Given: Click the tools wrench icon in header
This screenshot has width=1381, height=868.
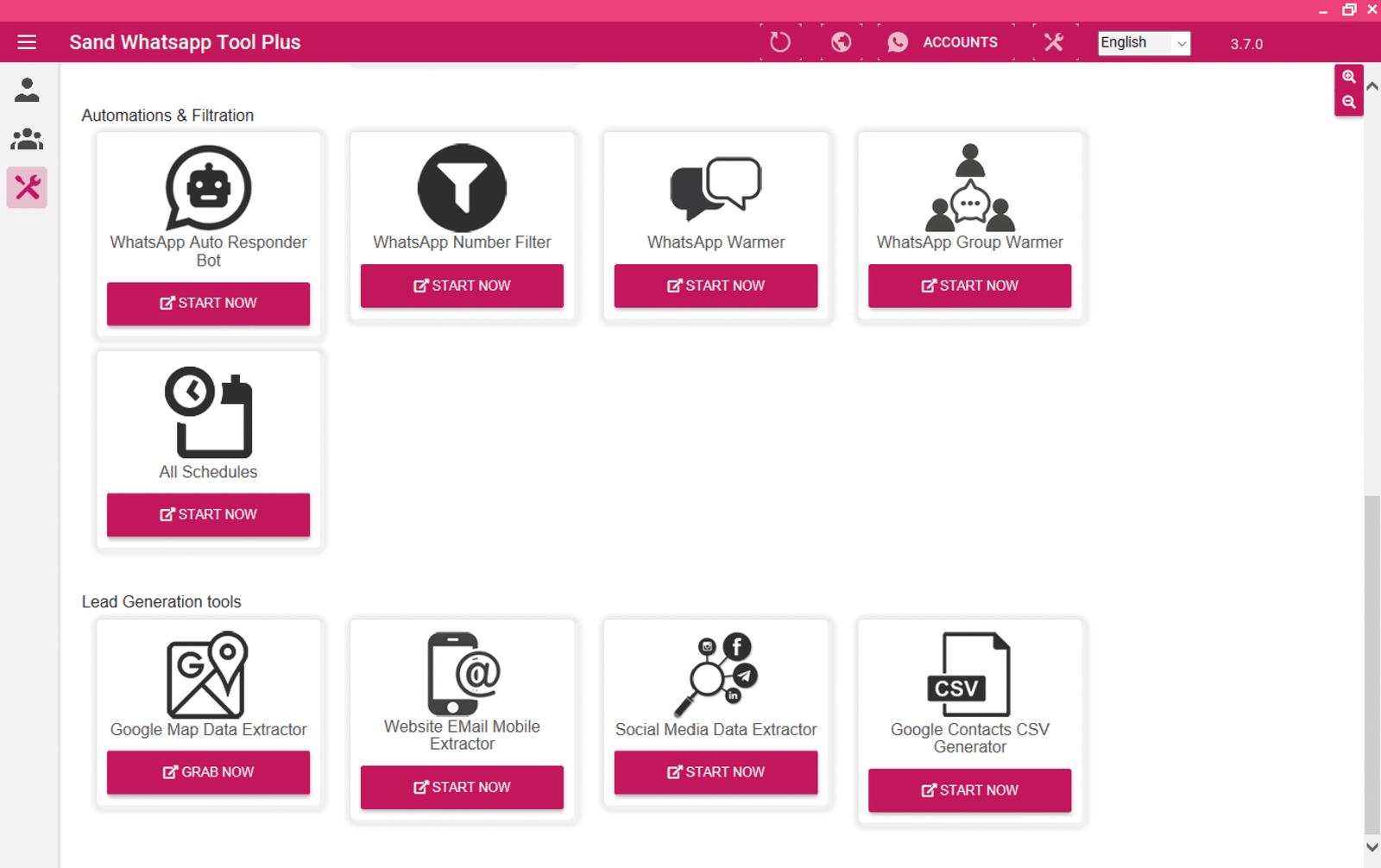Looking at the screenshot, I should [1053, 42].
